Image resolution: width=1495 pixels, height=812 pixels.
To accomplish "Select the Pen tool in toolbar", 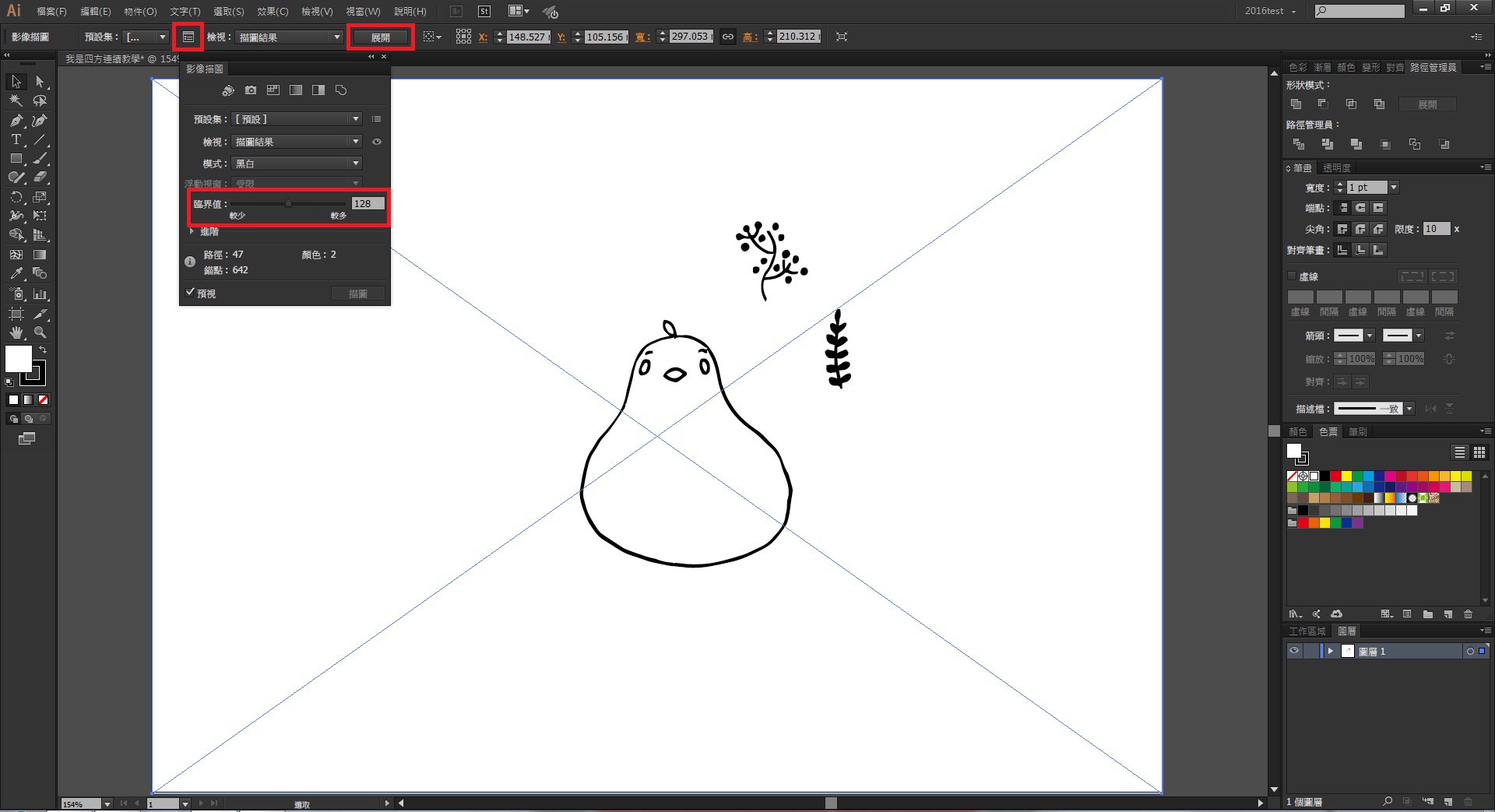I will 16,121.
